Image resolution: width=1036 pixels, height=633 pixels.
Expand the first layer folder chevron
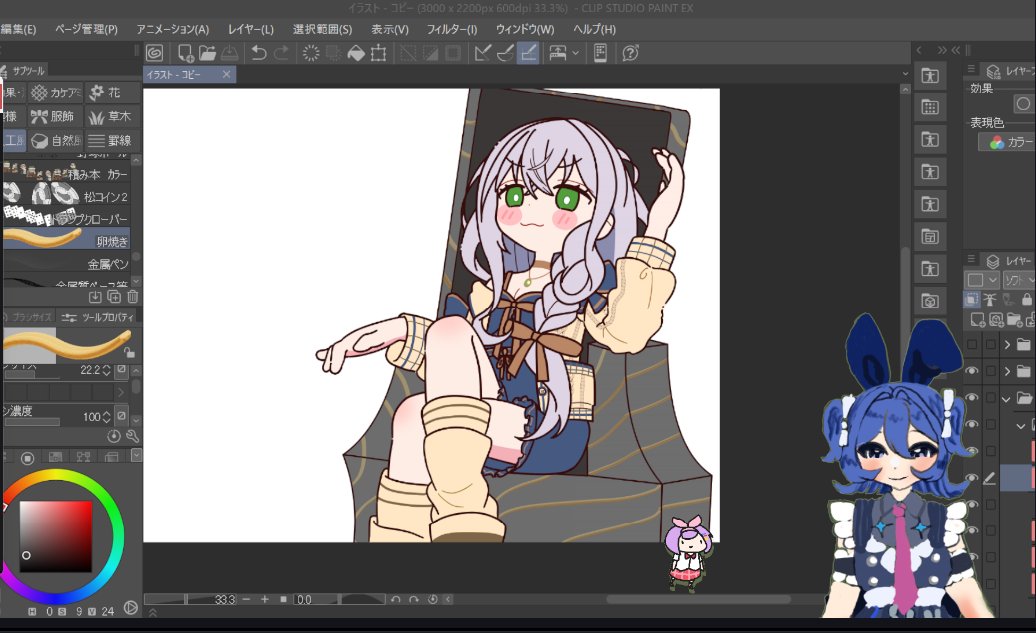point(1007,344)
